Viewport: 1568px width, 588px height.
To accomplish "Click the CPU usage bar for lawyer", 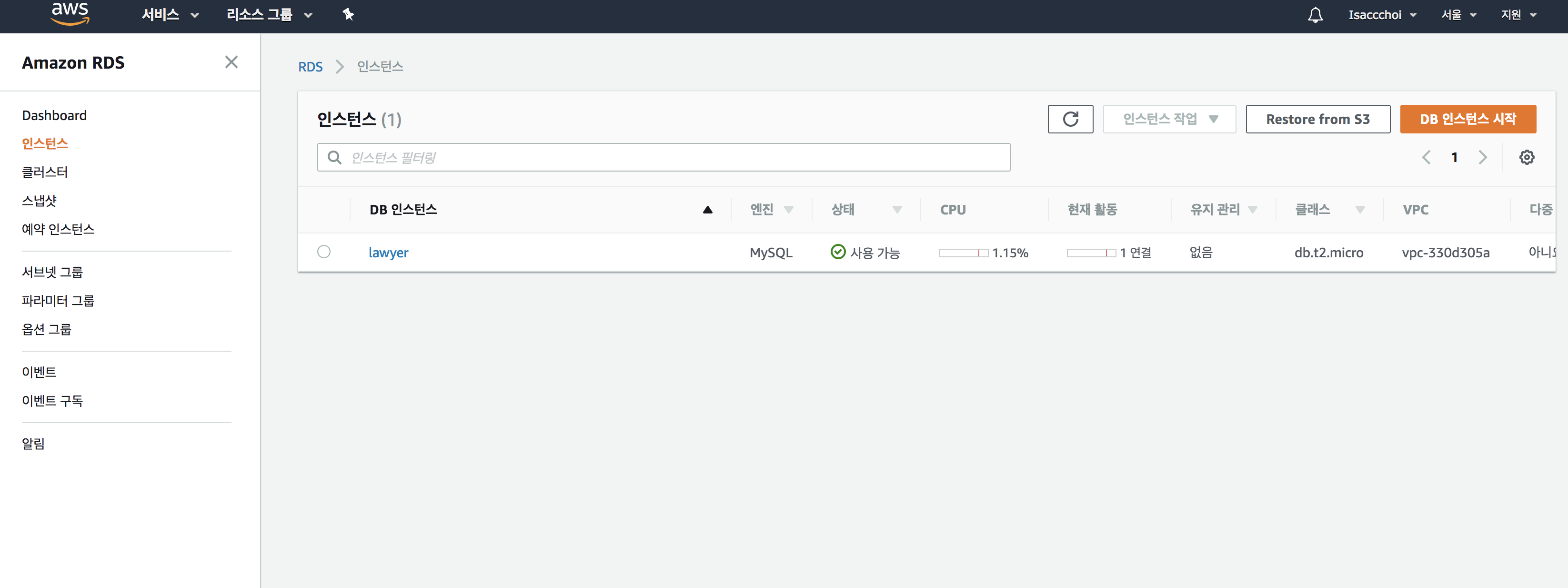I will 964,253.
